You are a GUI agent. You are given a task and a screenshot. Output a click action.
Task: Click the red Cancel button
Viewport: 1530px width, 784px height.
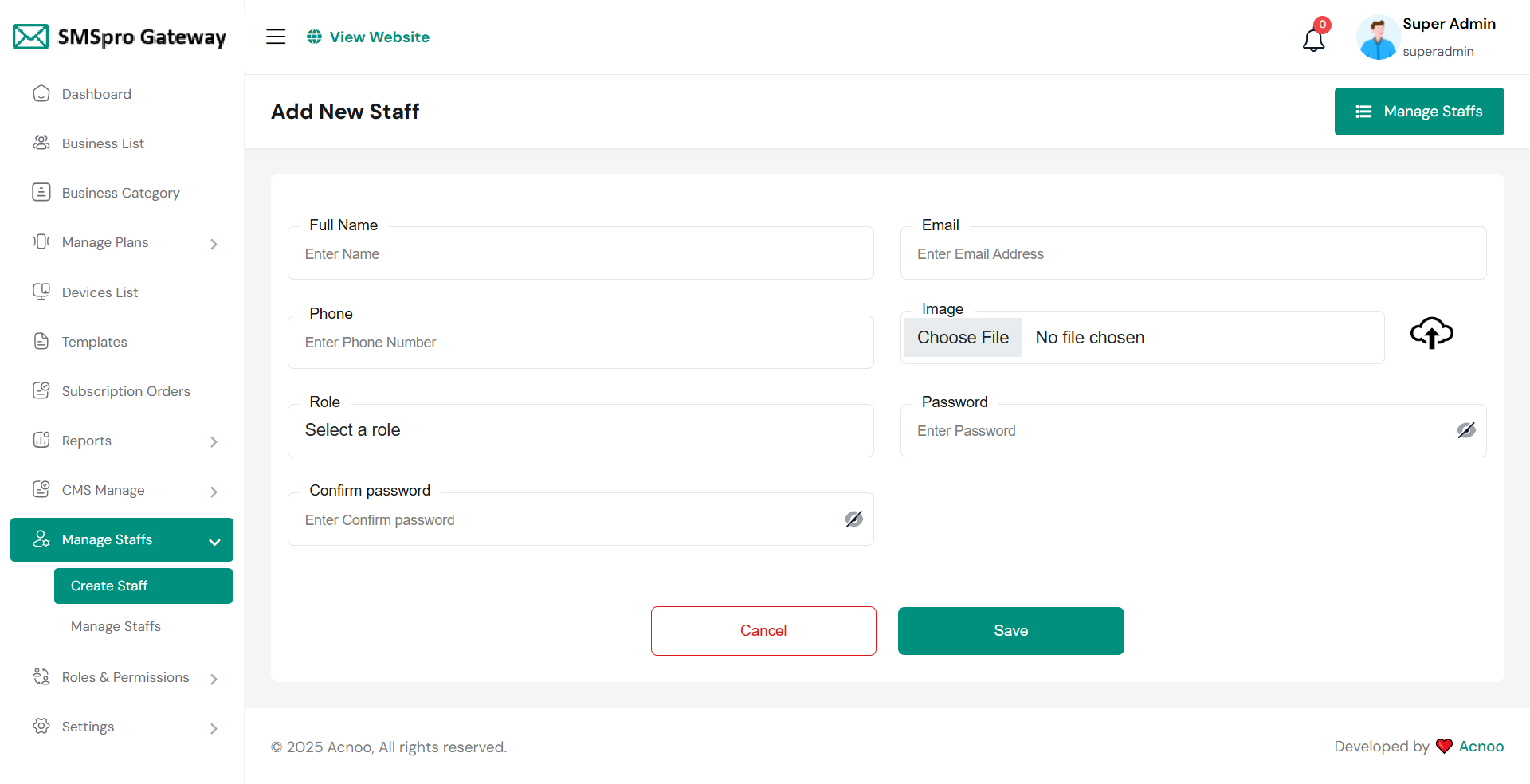pos(763,630)
